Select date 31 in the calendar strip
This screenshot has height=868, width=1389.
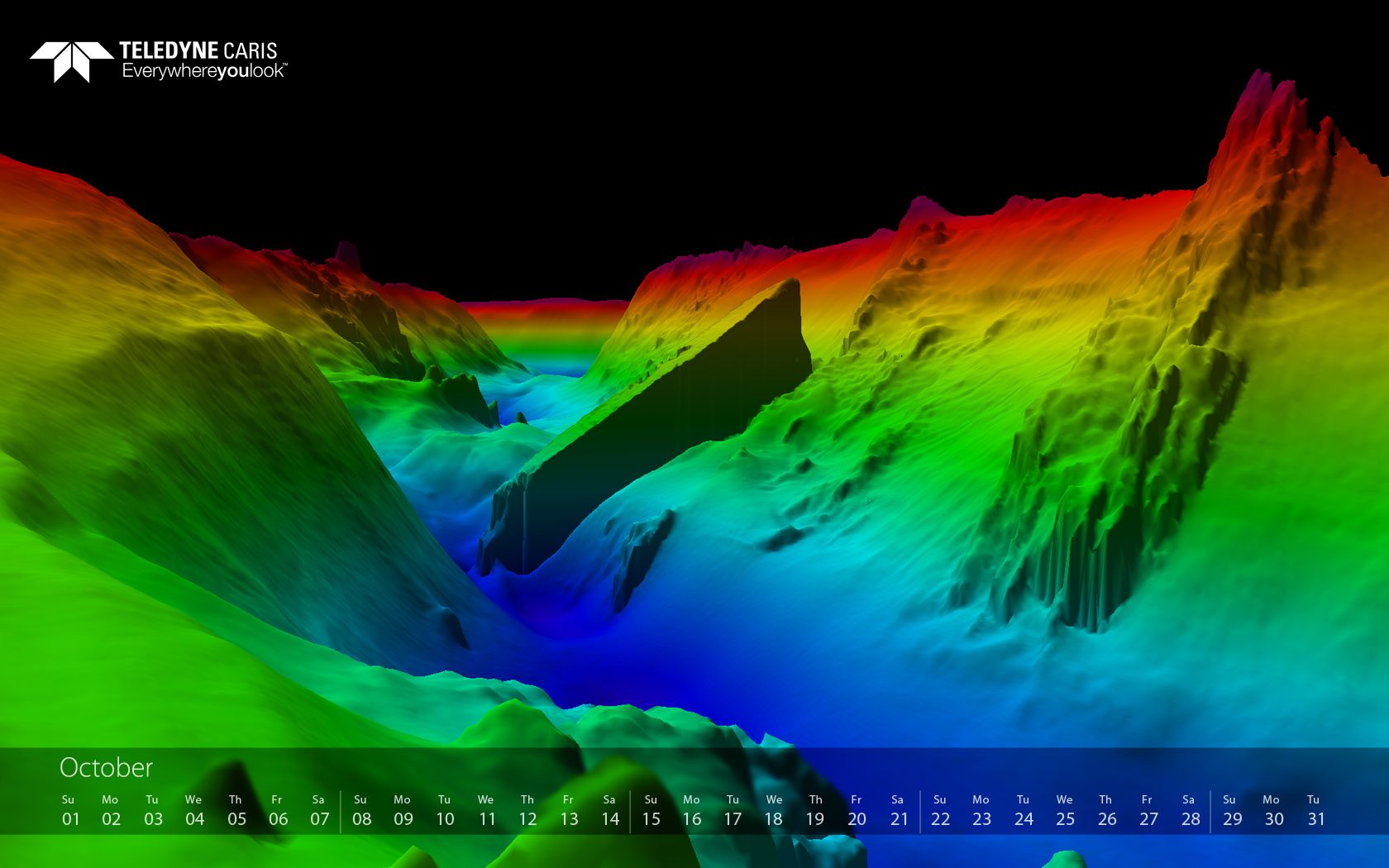pos(1316,819)
